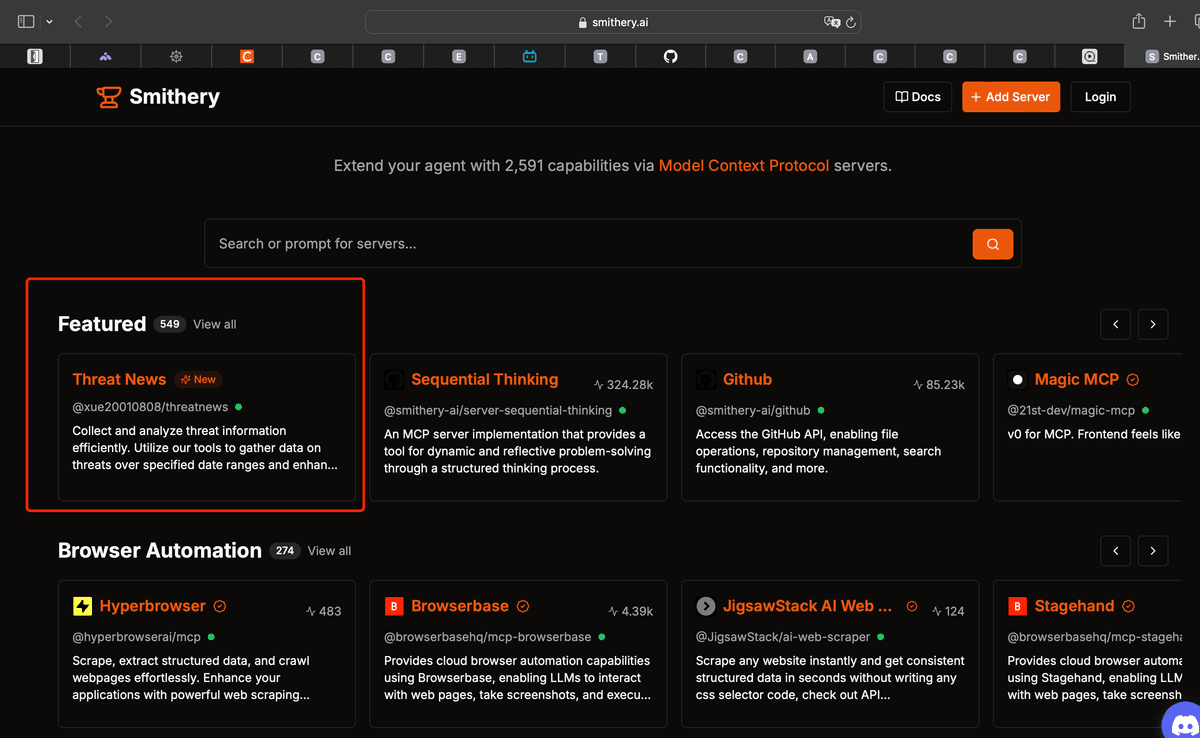Open the Safari share icon
The width and height of the screenshot is (1200, 738).
[1138, 21]
